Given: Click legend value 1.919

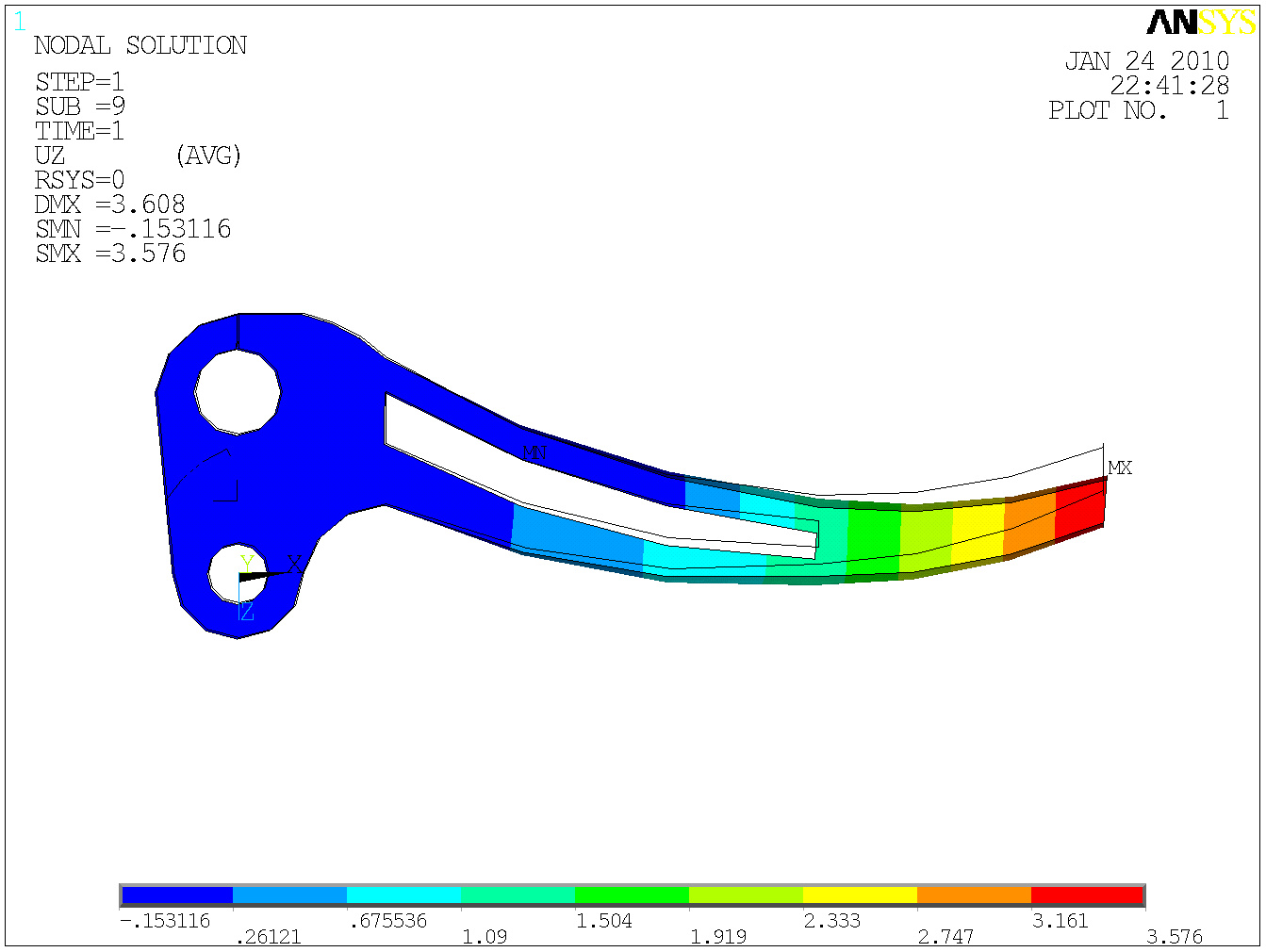Looking at the screenshot, I should (x=718, y=937).
